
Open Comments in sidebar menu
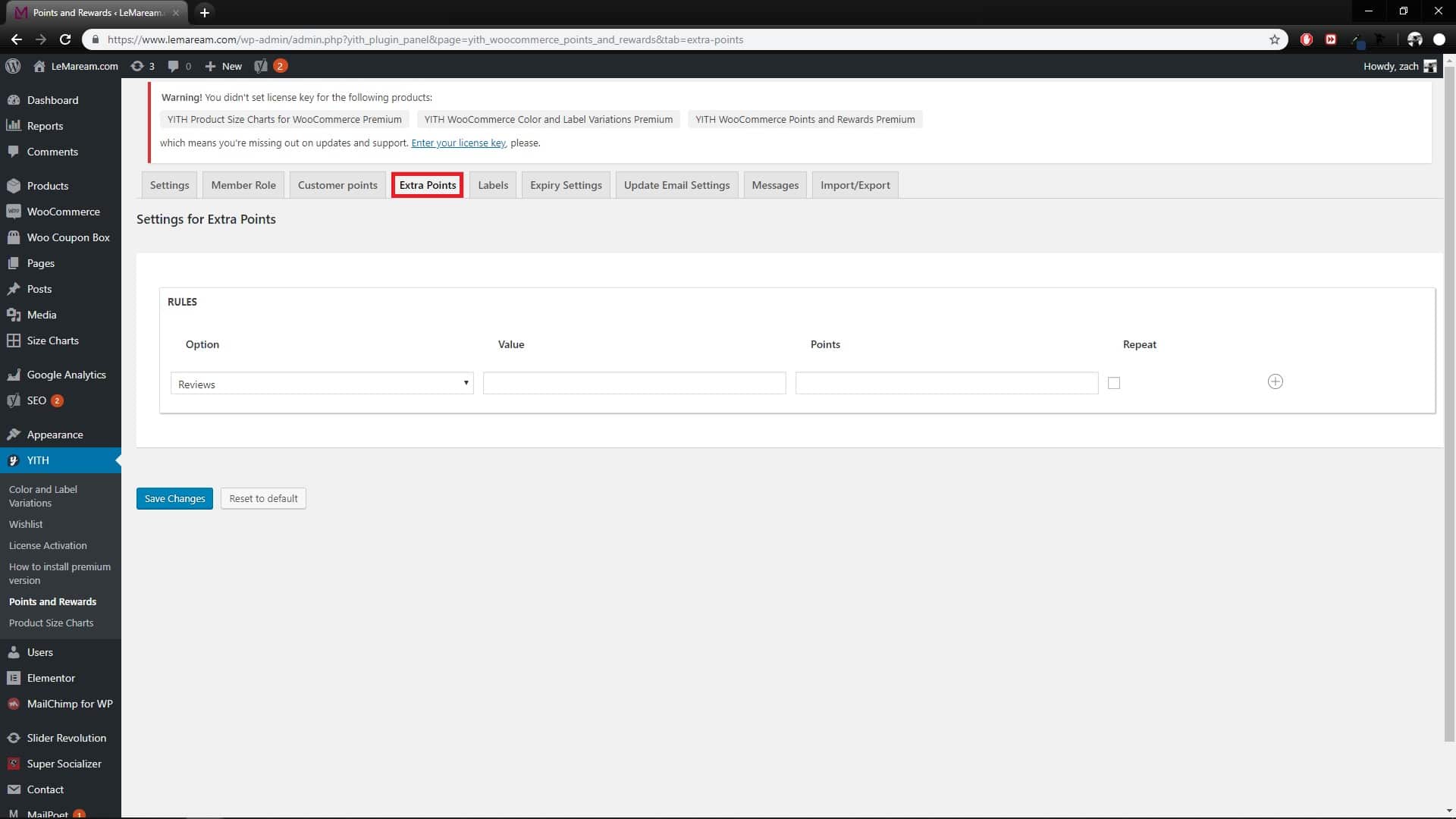(x=61, y=152)
